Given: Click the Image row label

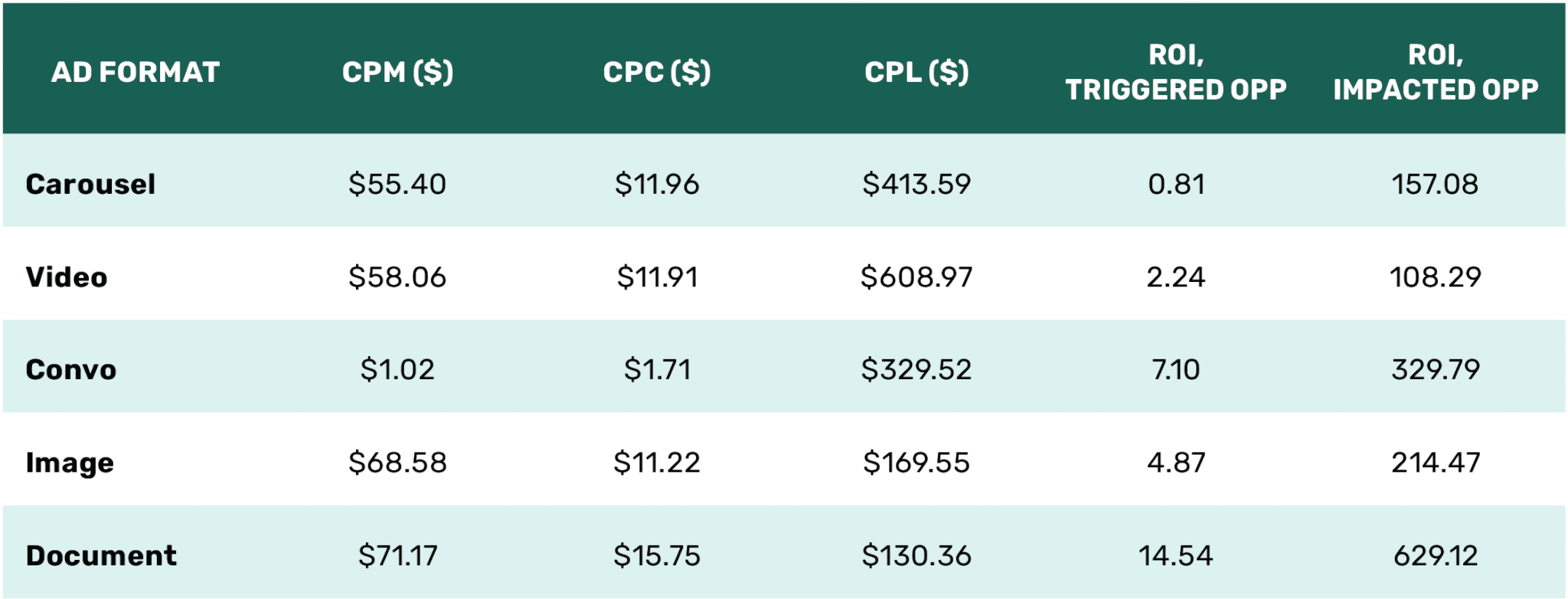Looking at the screenshot, I should 70,463.
